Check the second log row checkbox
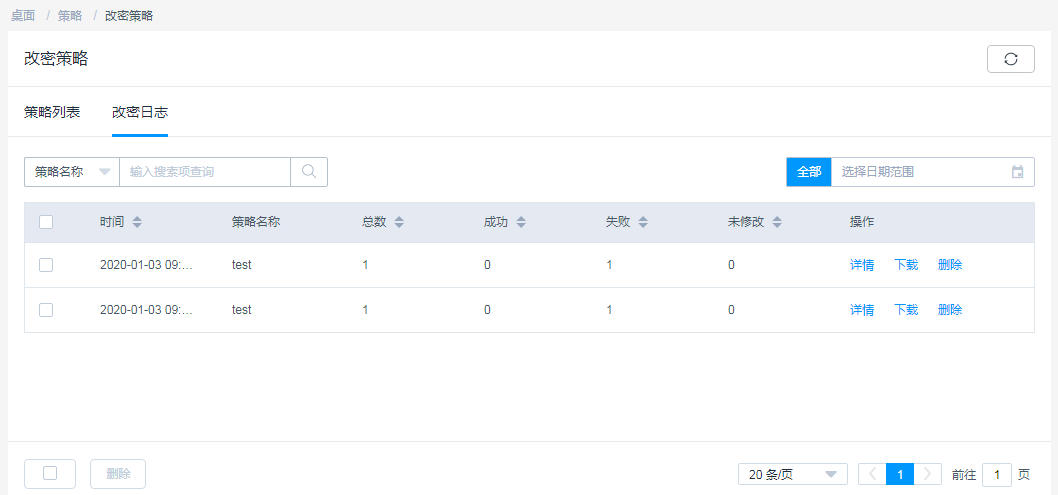Screen dimensions: 1058x495 click(46, 310)
